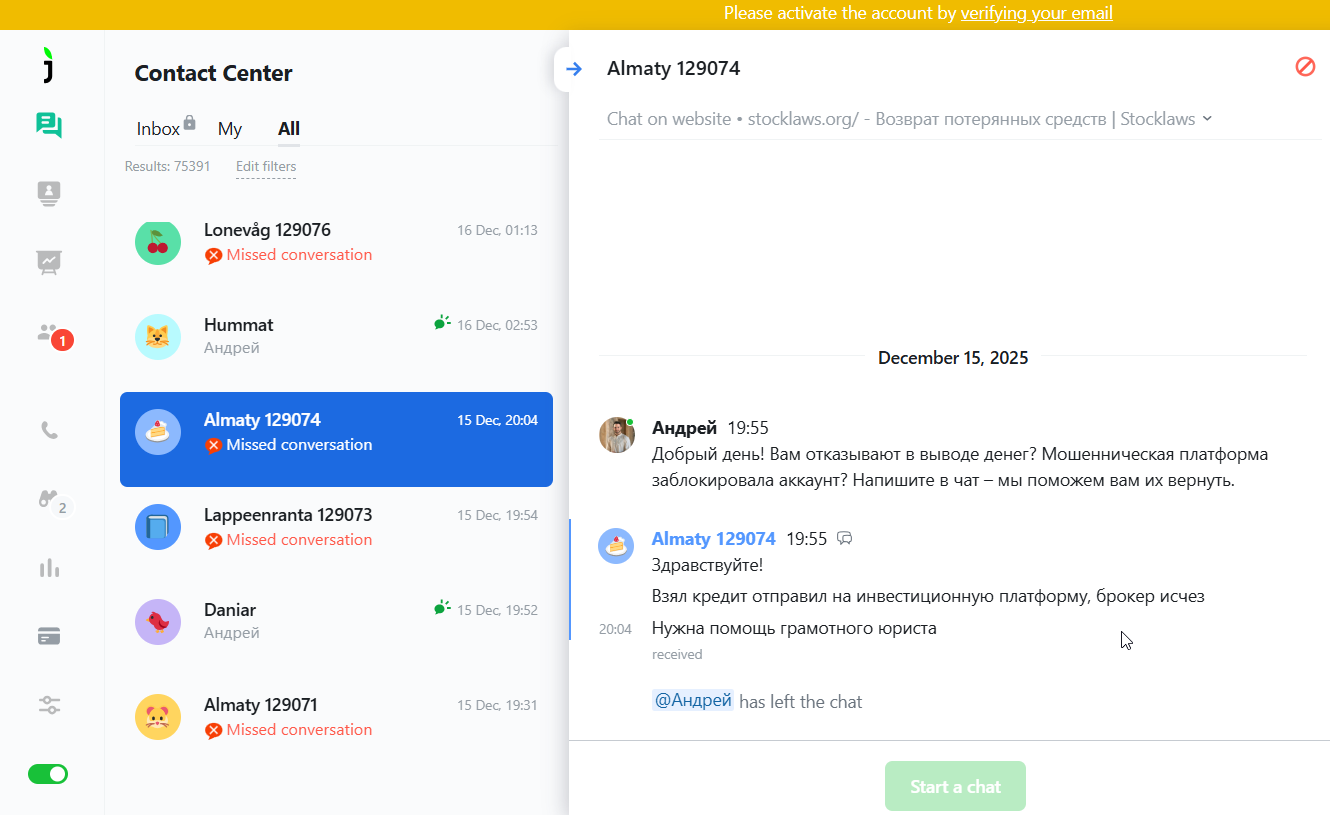Switch to the My tab
The width and height of the screenshot is (1330, 815).
(x=230, y=129)
